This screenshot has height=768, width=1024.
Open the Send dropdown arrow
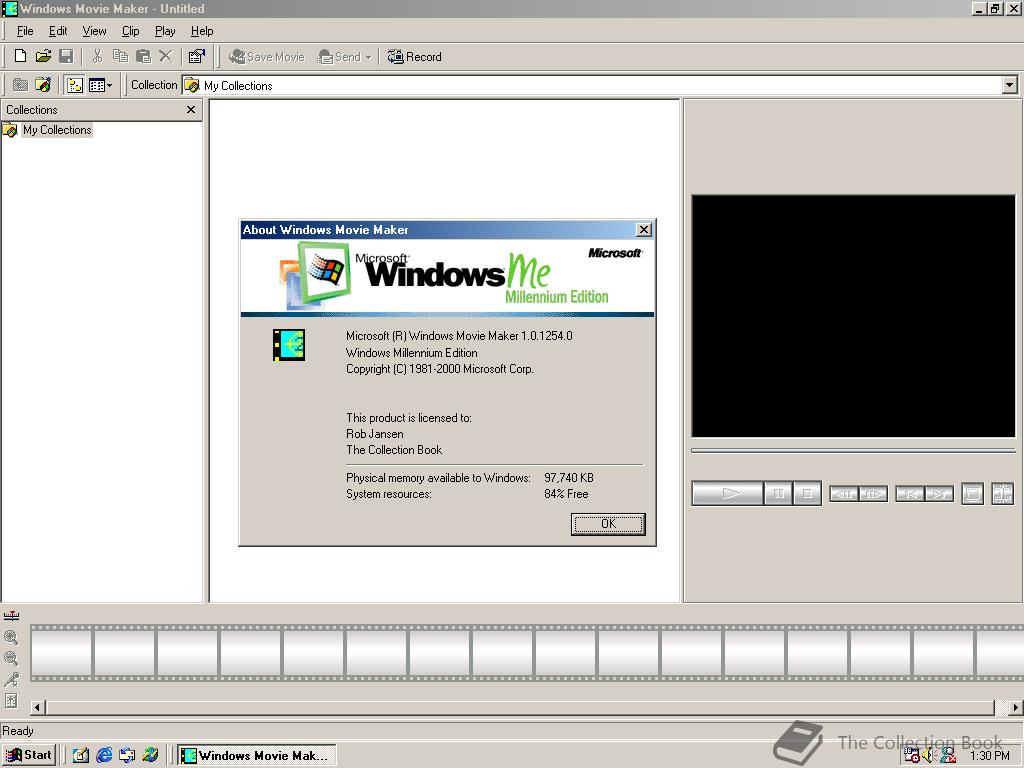[x=368, y=57]
